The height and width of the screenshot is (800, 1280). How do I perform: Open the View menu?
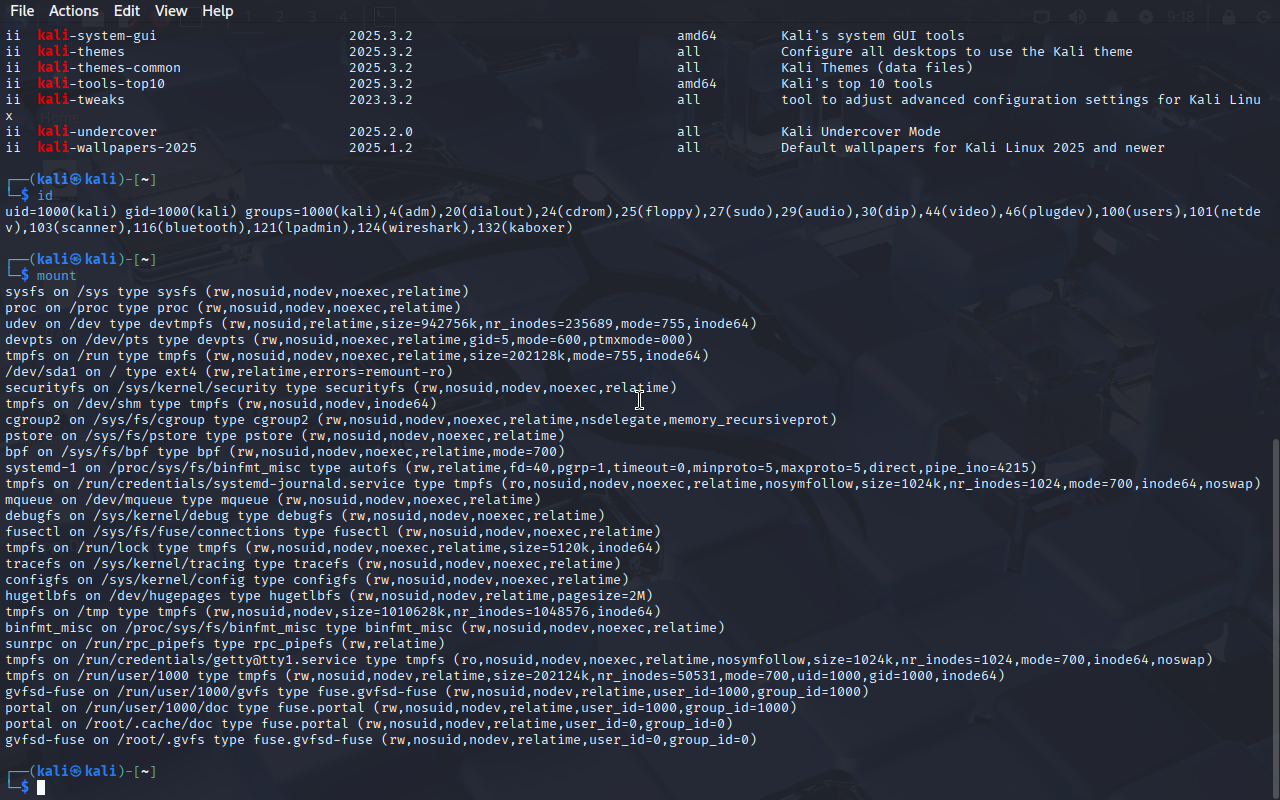tap(171, 11)
